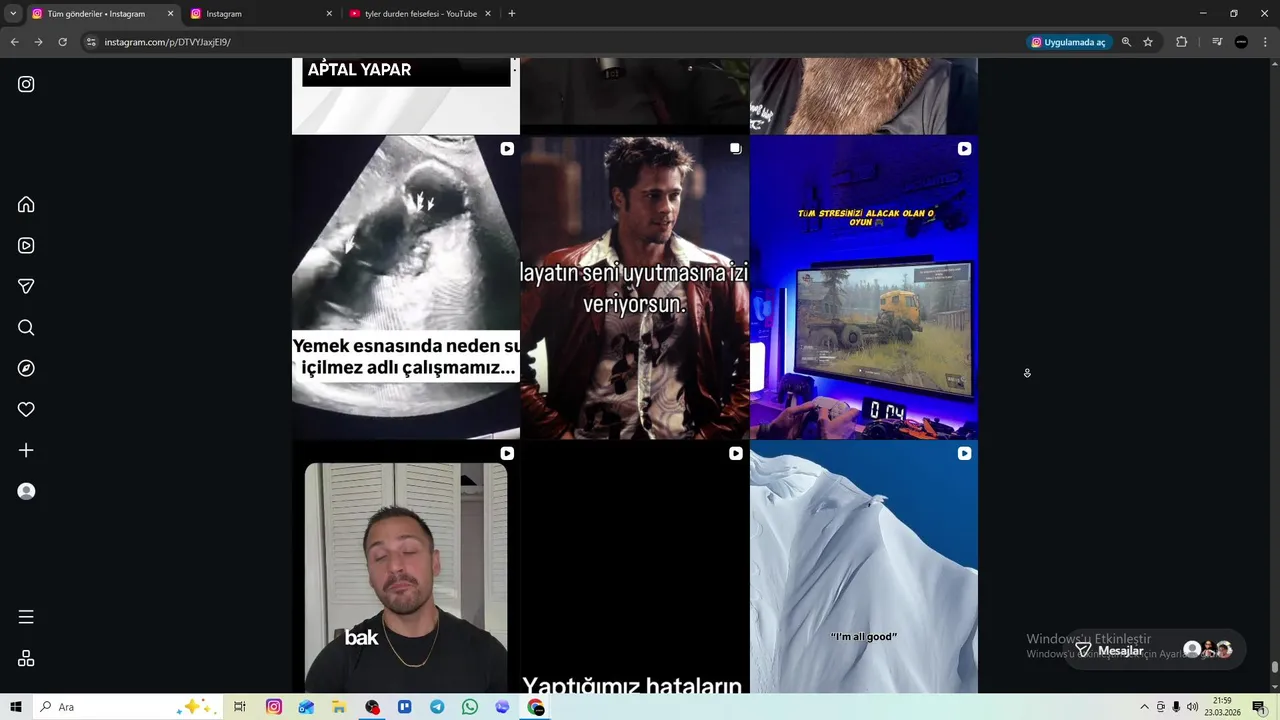The width and height of the screenshot is (1280, 720).
Task: Open Instagram search magnifier in sidebar
Action: 26,327
